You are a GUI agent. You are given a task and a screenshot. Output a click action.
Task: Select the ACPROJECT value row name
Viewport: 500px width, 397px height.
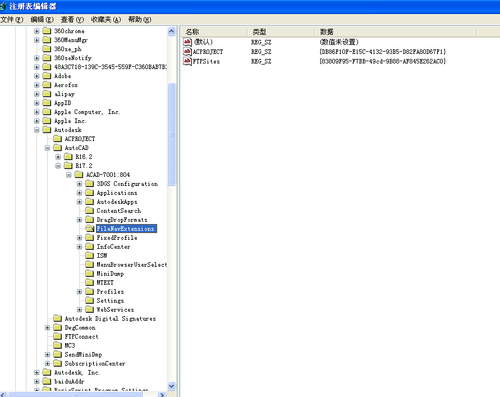click(208, 52)
